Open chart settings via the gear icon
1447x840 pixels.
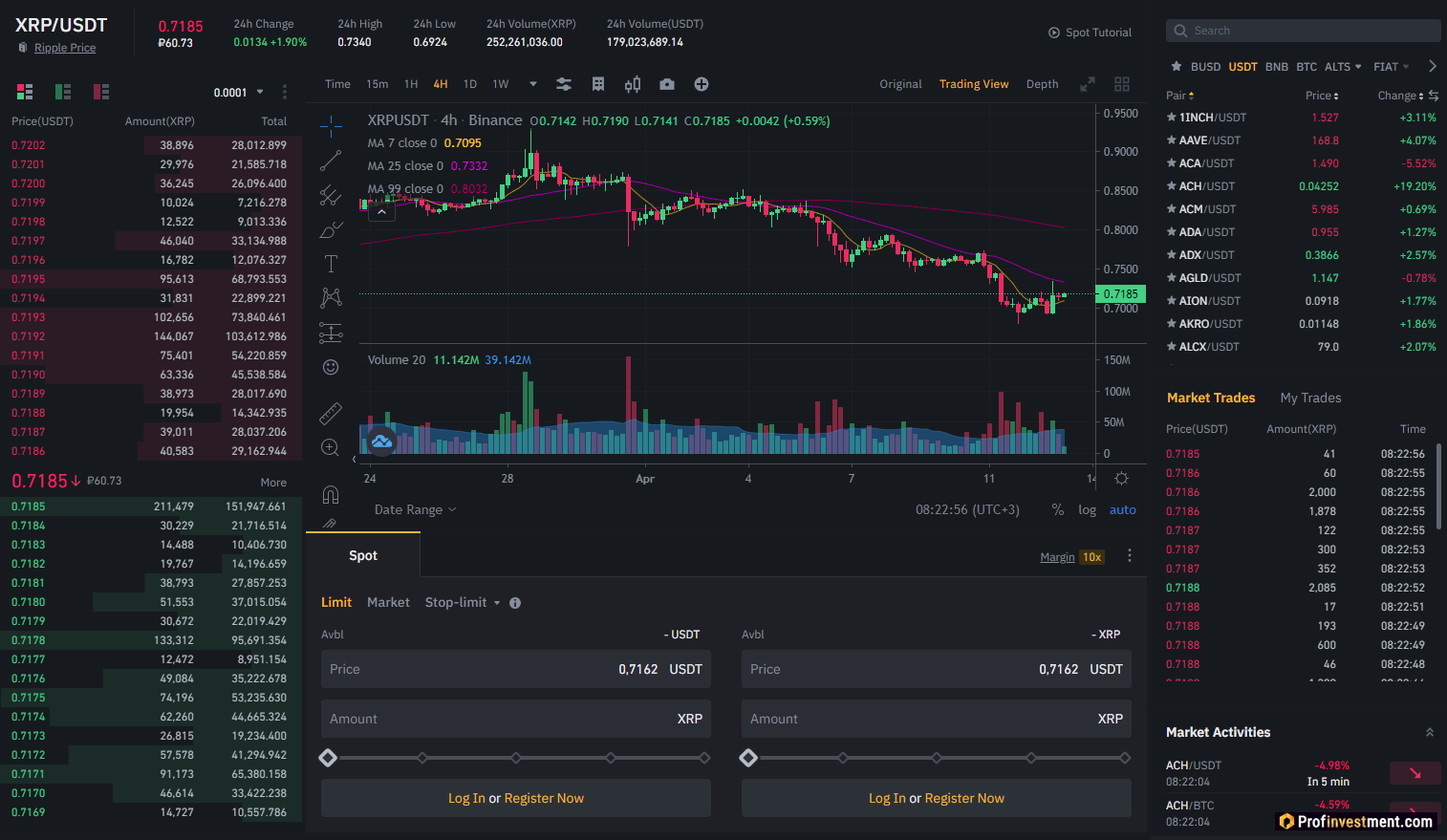point(1121,478)
